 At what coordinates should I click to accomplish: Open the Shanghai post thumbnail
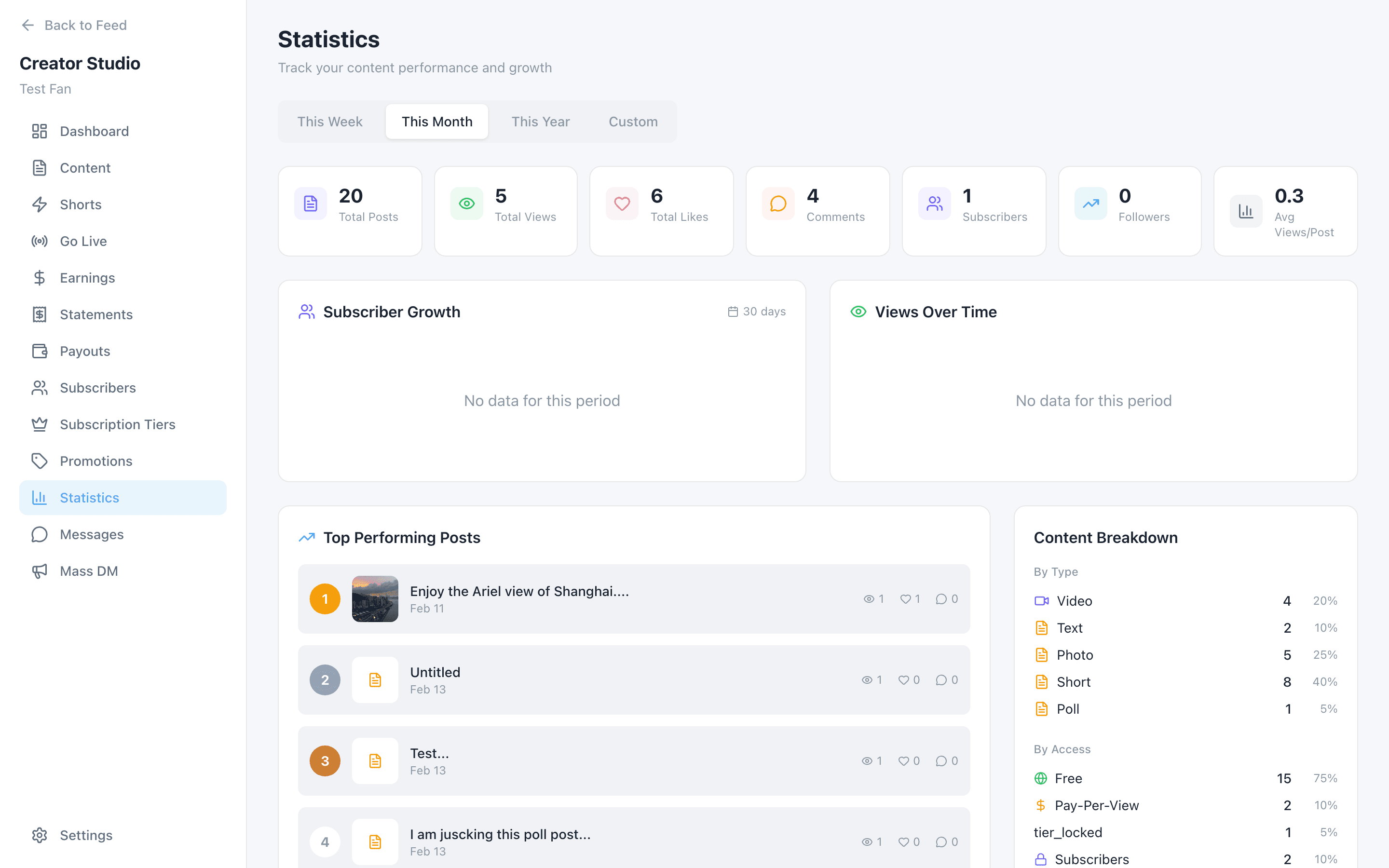point(375,599)
